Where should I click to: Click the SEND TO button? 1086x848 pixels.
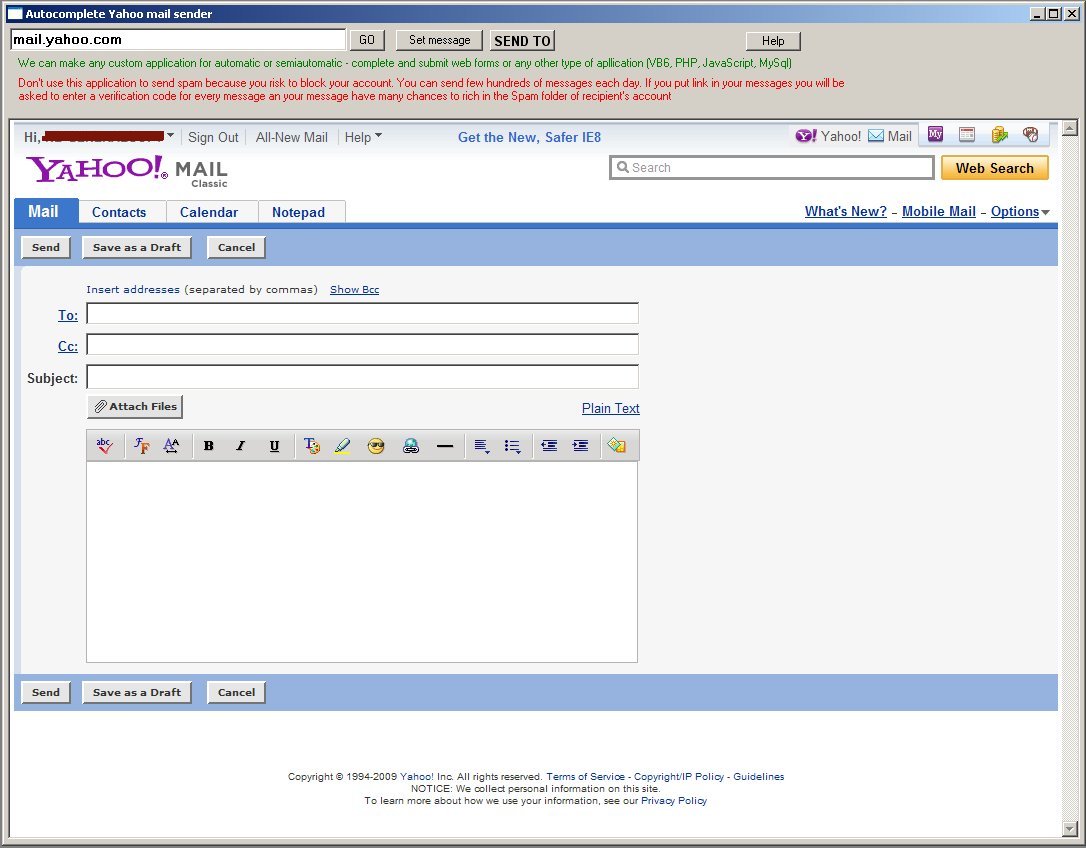coord(522,40)
